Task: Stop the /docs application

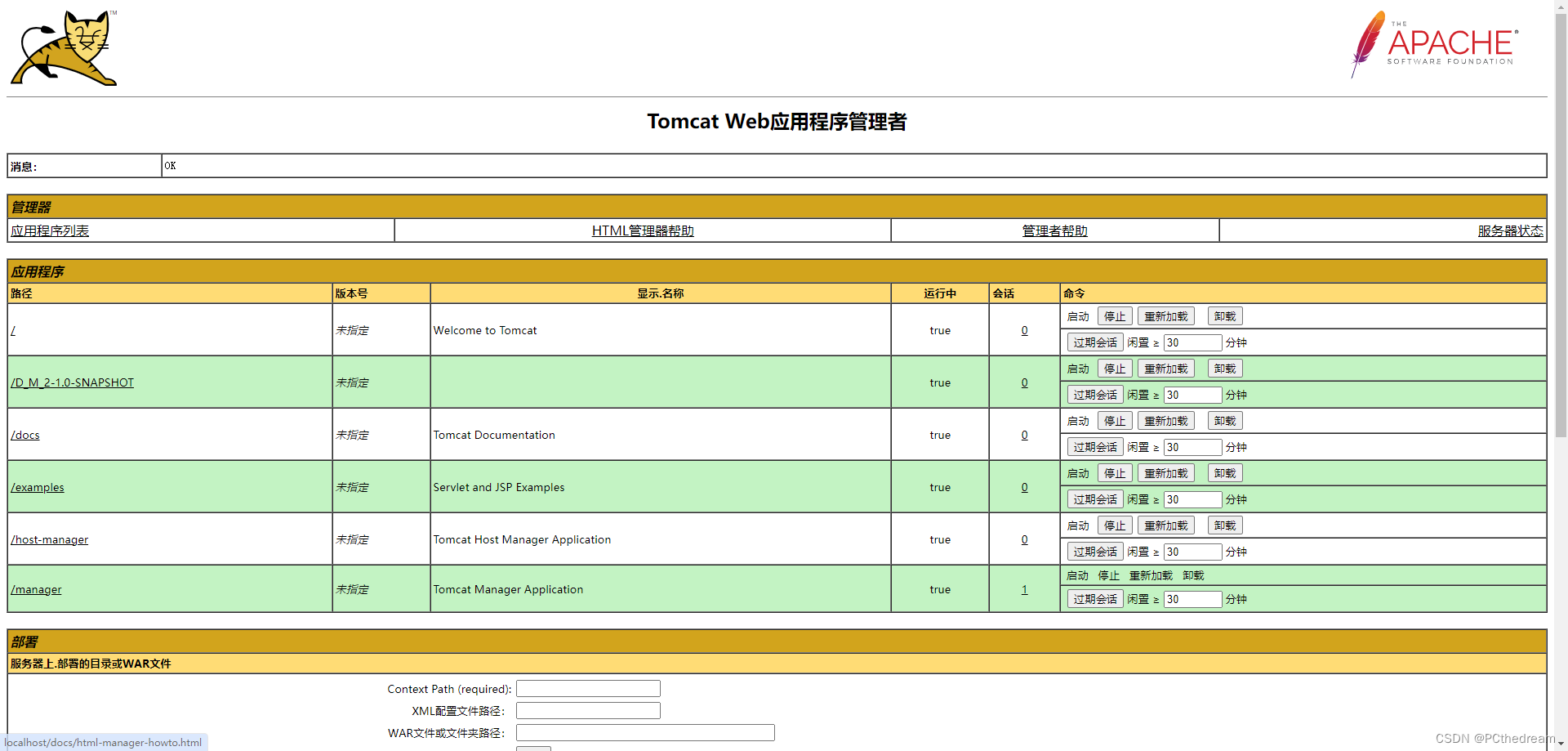Action: tap(1115, 421)
